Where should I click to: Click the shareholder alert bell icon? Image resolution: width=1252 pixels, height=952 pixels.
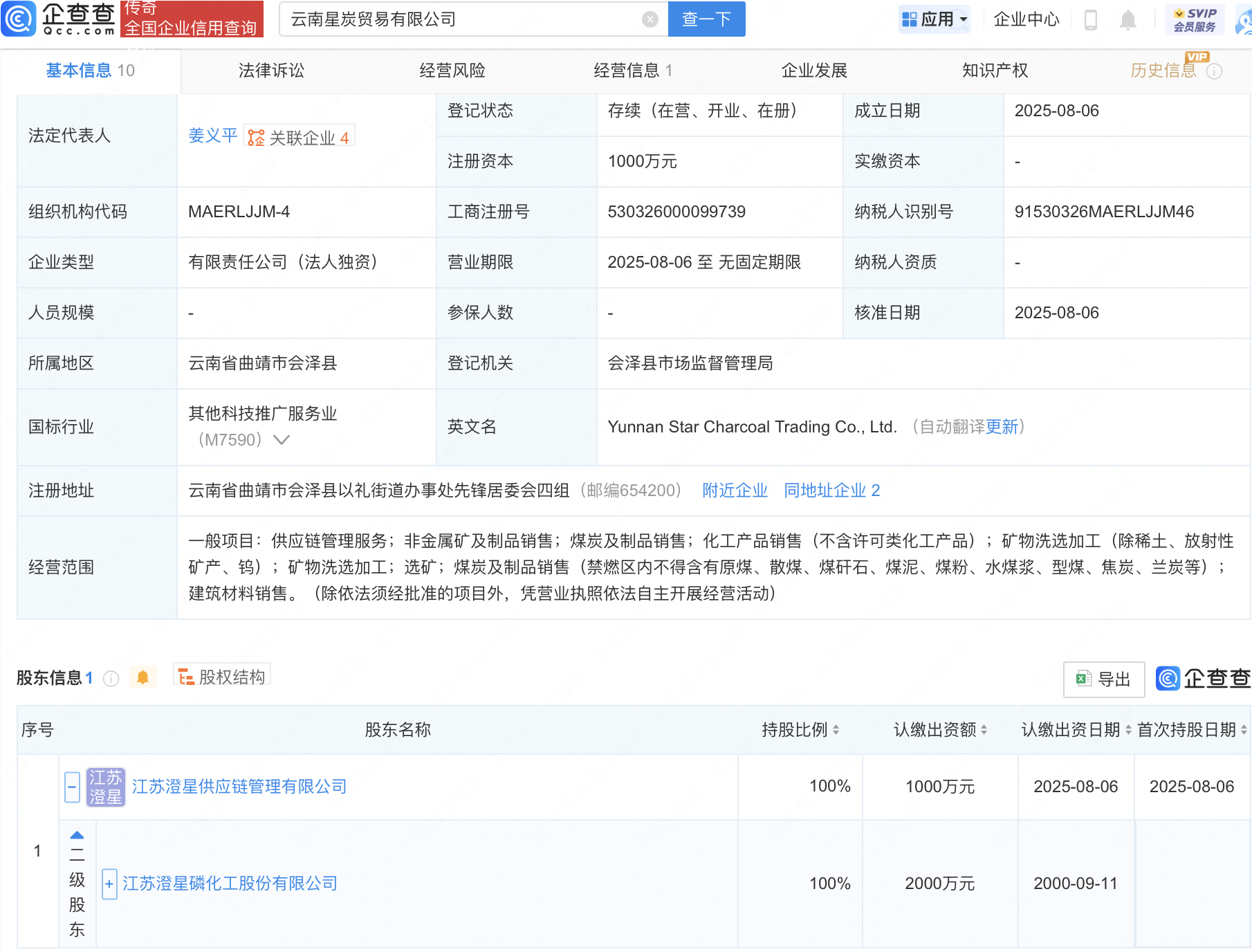(142, 677)
